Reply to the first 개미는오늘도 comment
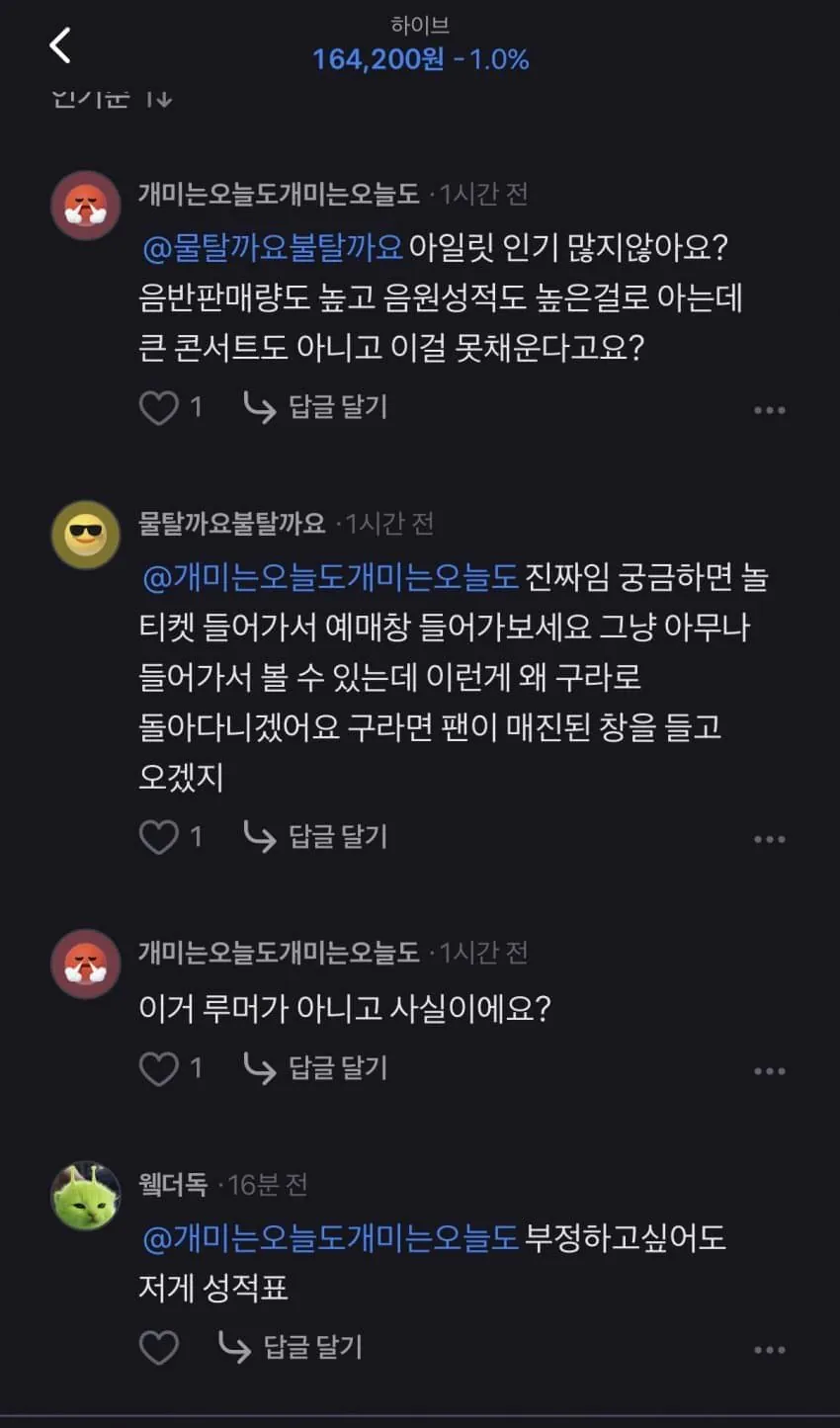The width and height of the screenshot is (840, 1428). coord(315,407)
